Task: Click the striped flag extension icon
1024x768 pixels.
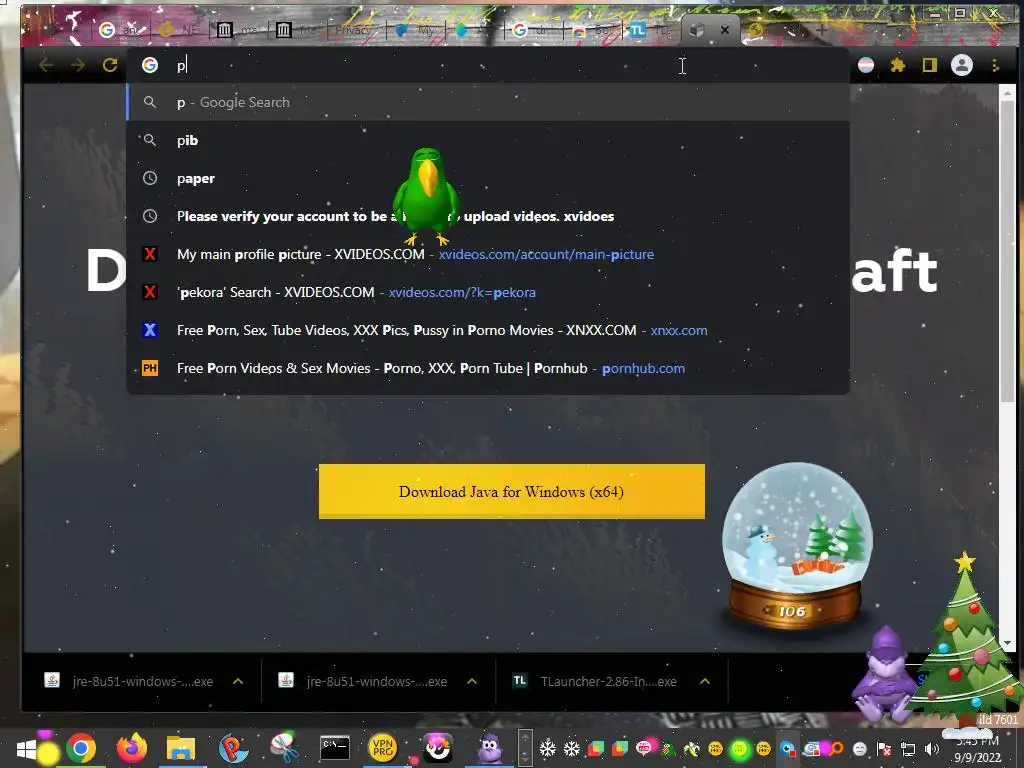Action: point(866,65)
